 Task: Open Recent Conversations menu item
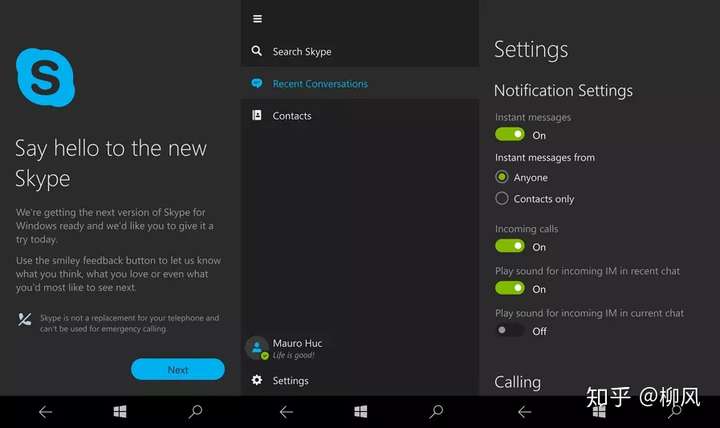(360, 84)
